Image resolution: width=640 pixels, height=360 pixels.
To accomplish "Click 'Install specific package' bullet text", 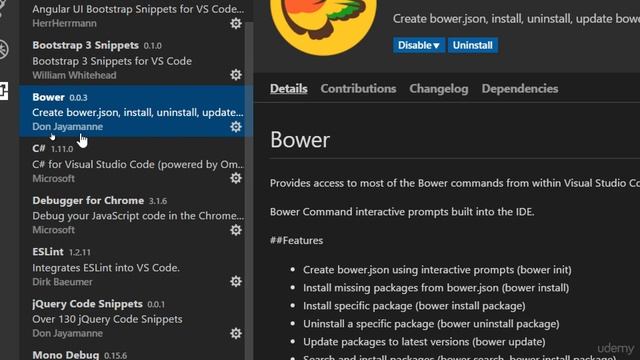I will [x=414, y=306].
